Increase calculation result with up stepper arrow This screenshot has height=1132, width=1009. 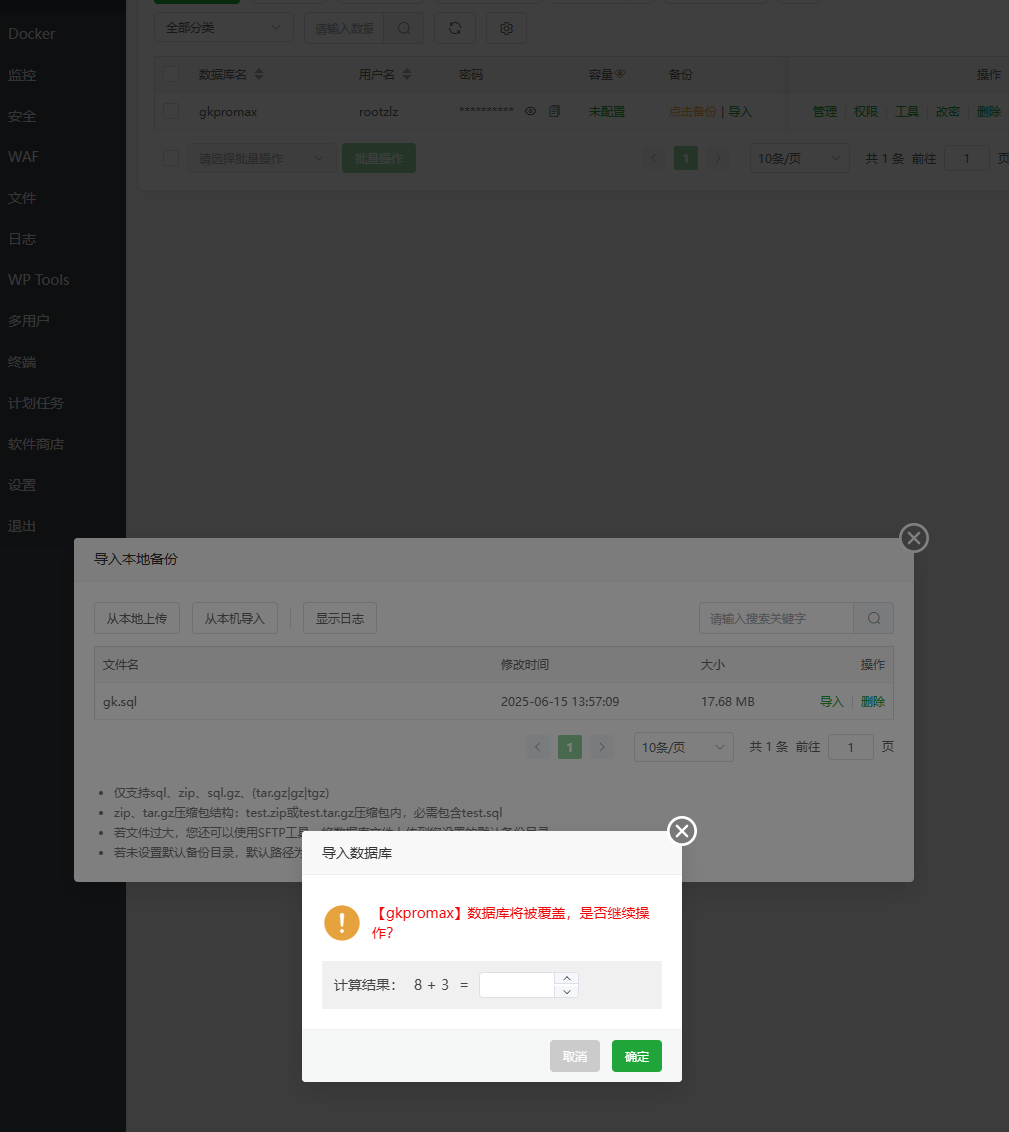pyautogui.click(x=567, y=978)
